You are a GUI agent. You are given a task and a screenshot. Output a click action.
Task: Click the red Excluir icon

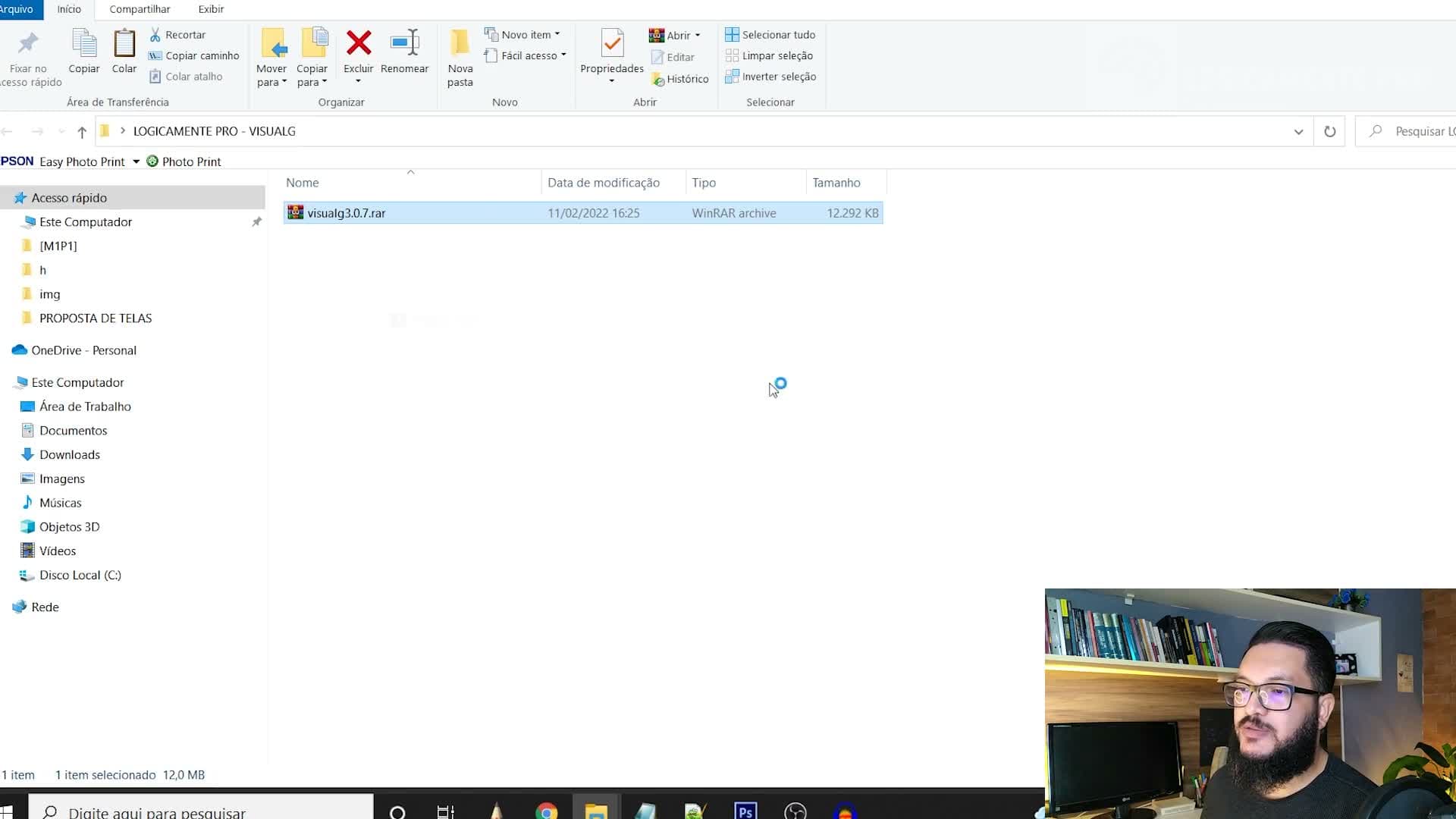[359, 43]
